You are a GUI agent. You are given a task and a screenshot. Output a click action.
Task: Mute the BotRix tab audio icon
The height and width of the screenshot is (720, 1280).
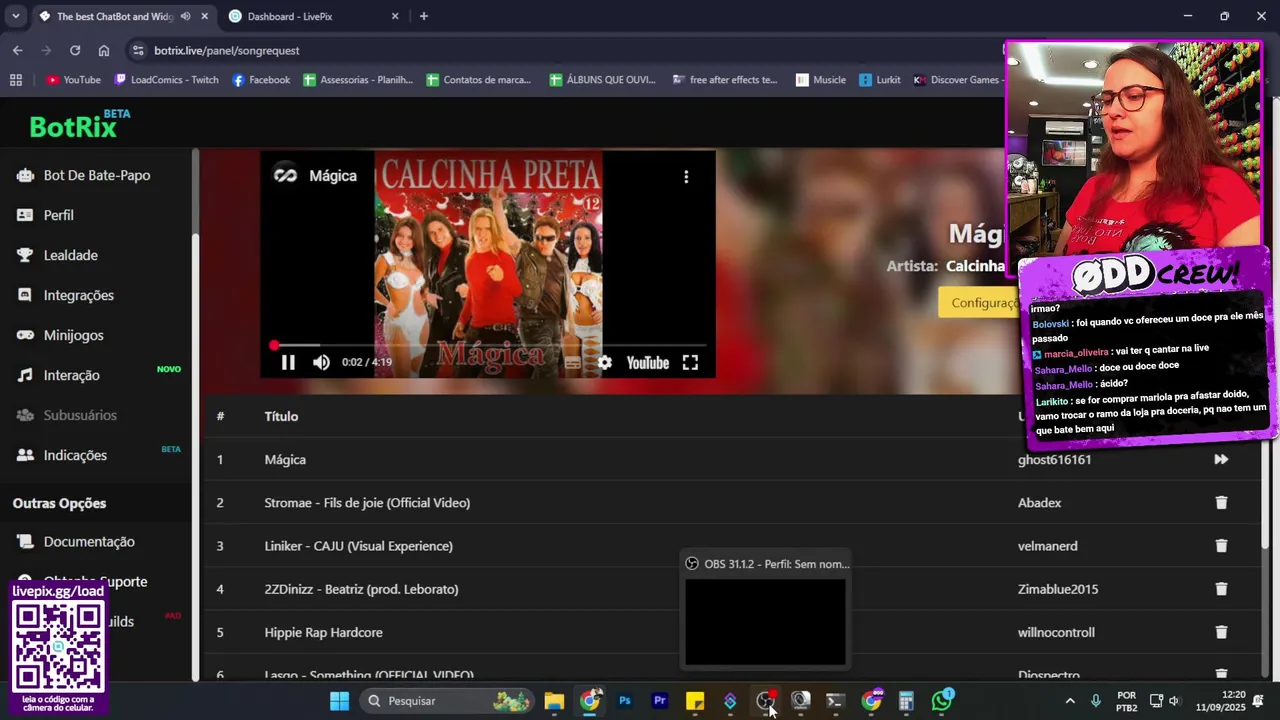click(x=185, y=16)
